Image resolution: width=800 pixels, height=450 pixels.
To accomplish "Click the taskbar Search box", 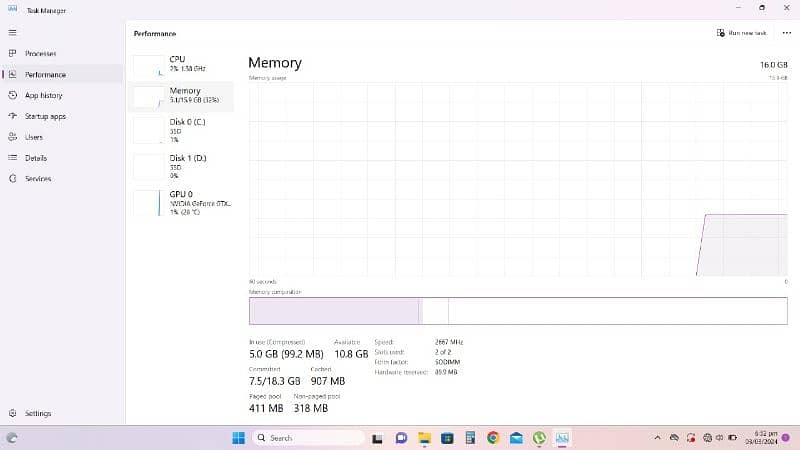I will [309, 438].
